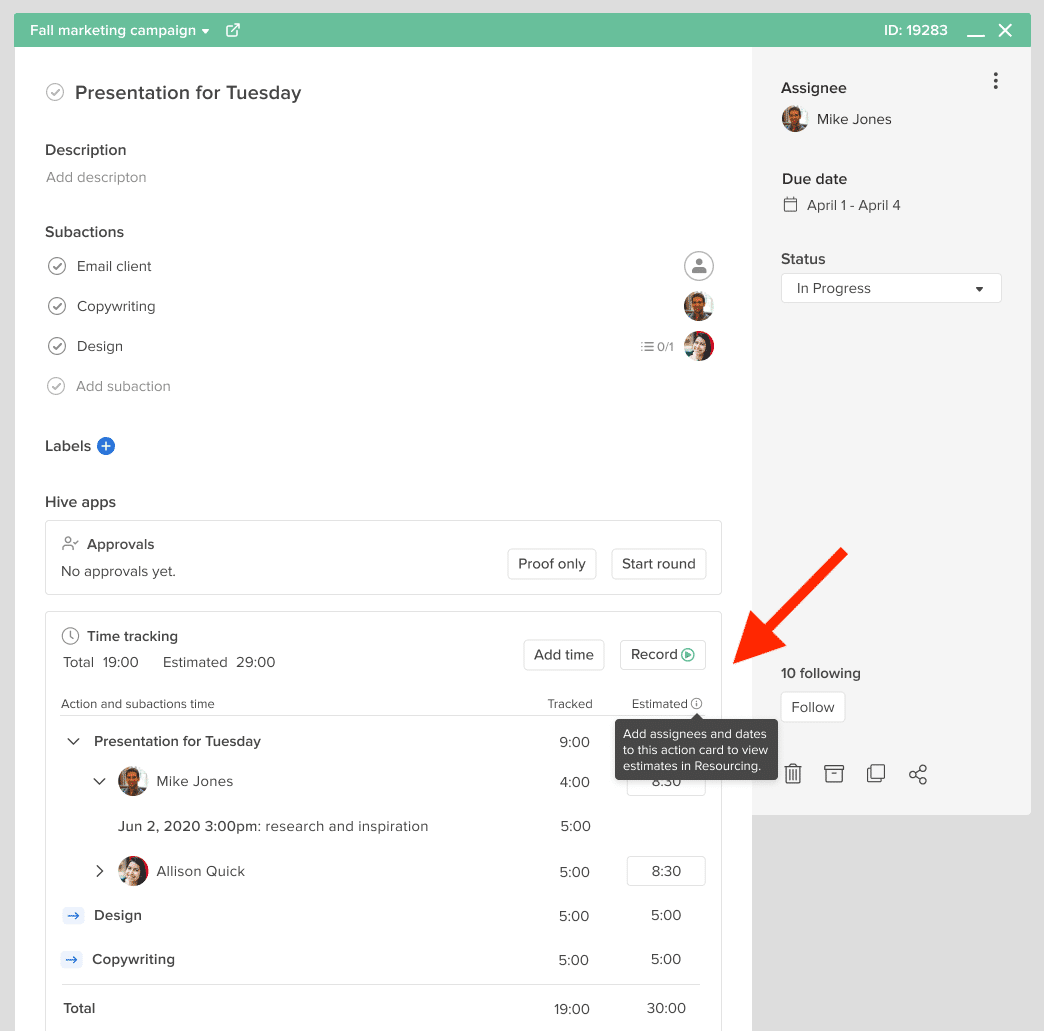Click Follow to follow this action
The width and height of the screenshot is (1044, 1031).
(x=812, y=707)
